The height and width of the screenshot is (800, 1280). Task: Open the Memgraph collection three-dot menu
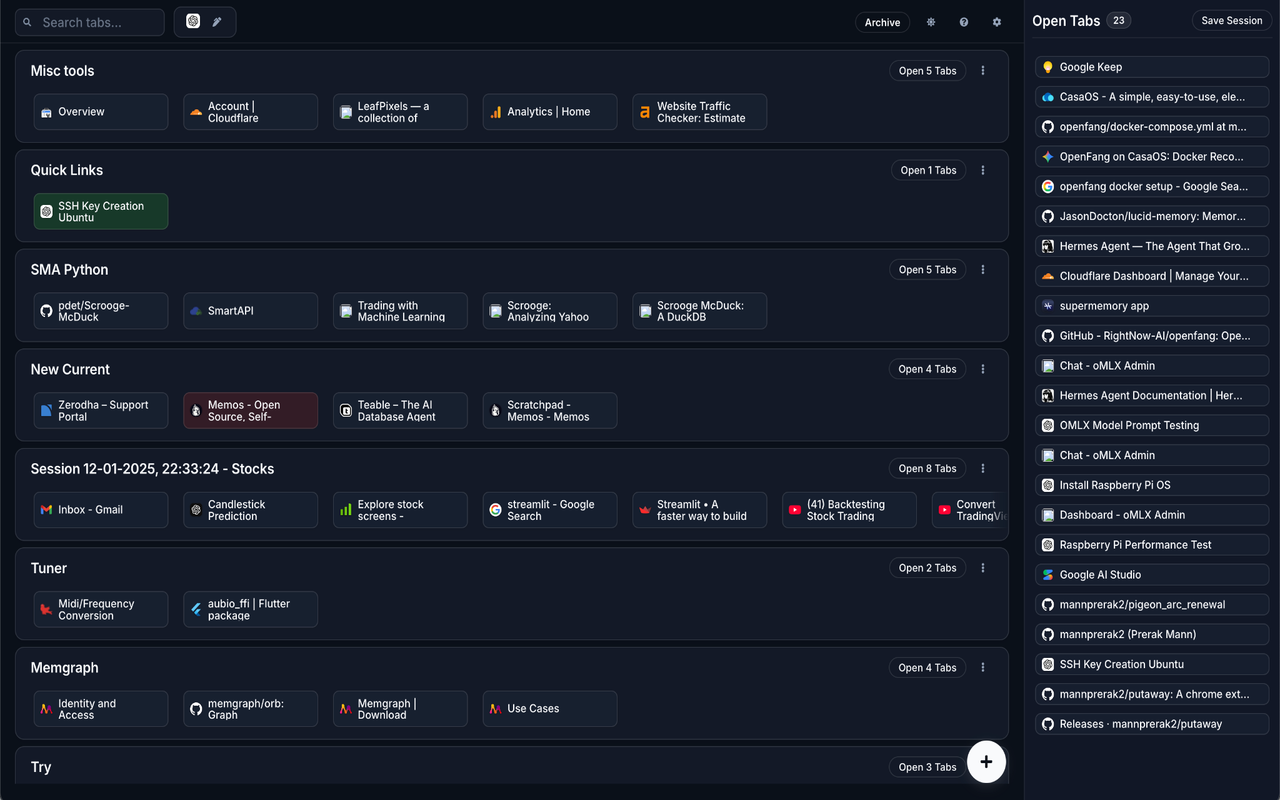tap(983, 668)
